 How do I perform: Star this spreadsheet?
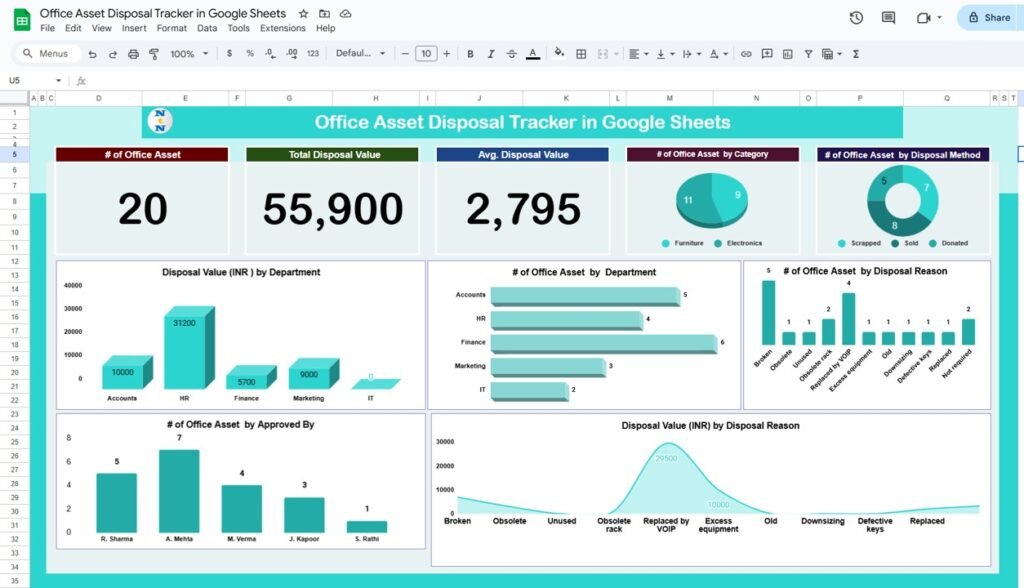304,14
